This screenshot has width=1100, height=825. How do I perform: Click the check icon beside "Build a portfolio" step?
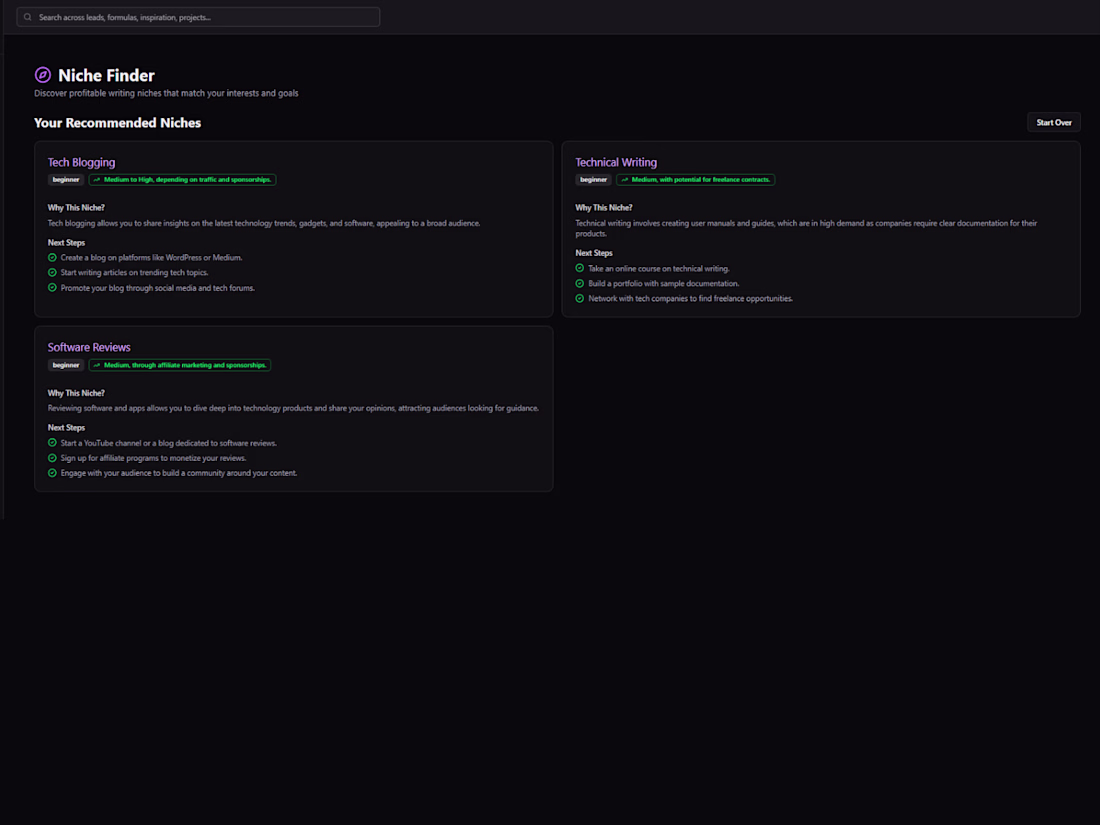[x=580, y=283]
